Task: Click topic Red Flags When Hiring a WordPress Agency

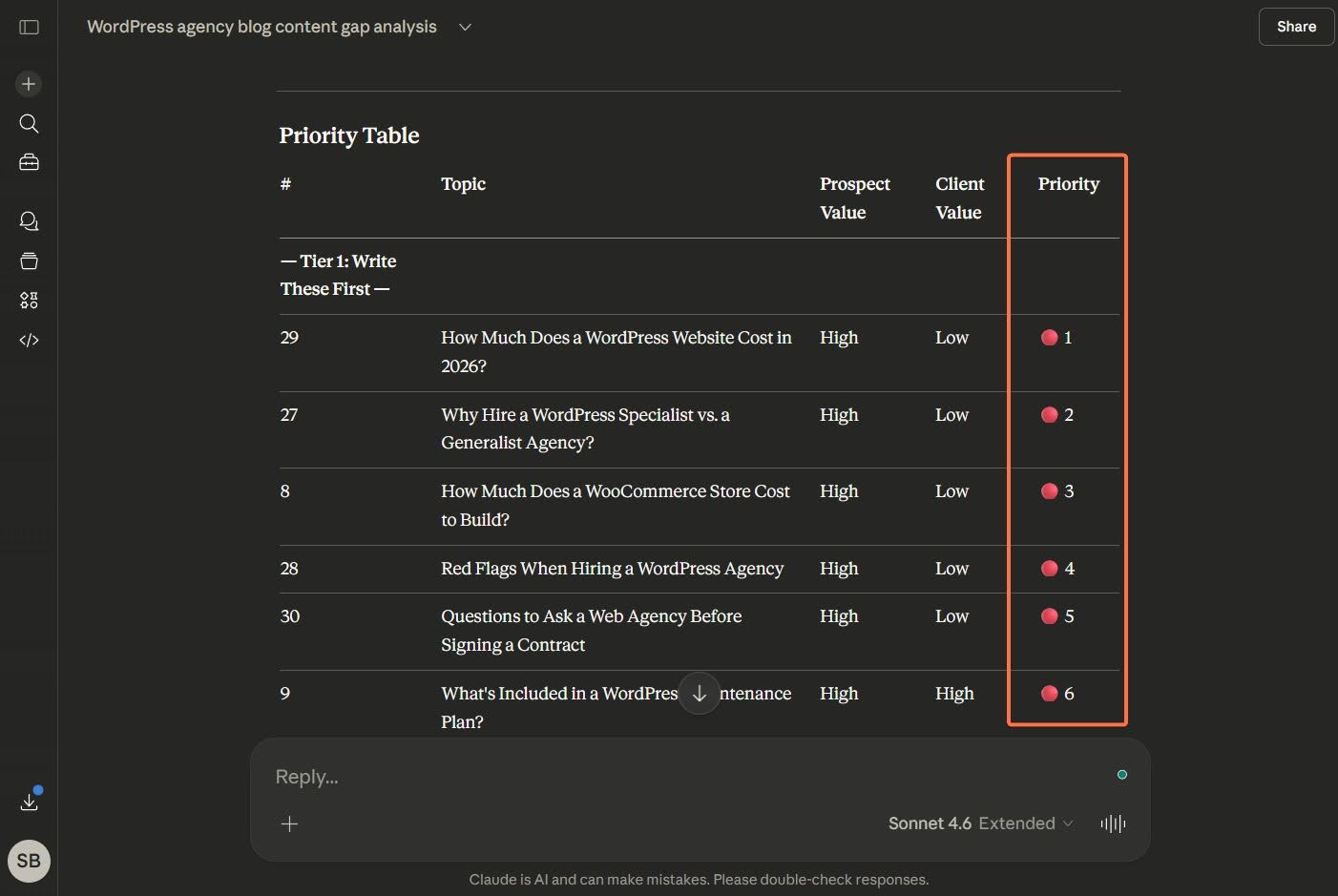Action: 612,569
